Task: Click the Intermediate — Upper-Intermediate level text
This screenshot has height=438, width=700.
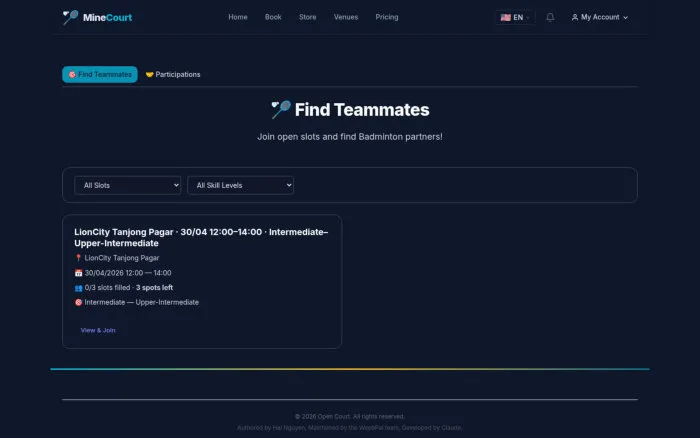Action: (142, 302)
